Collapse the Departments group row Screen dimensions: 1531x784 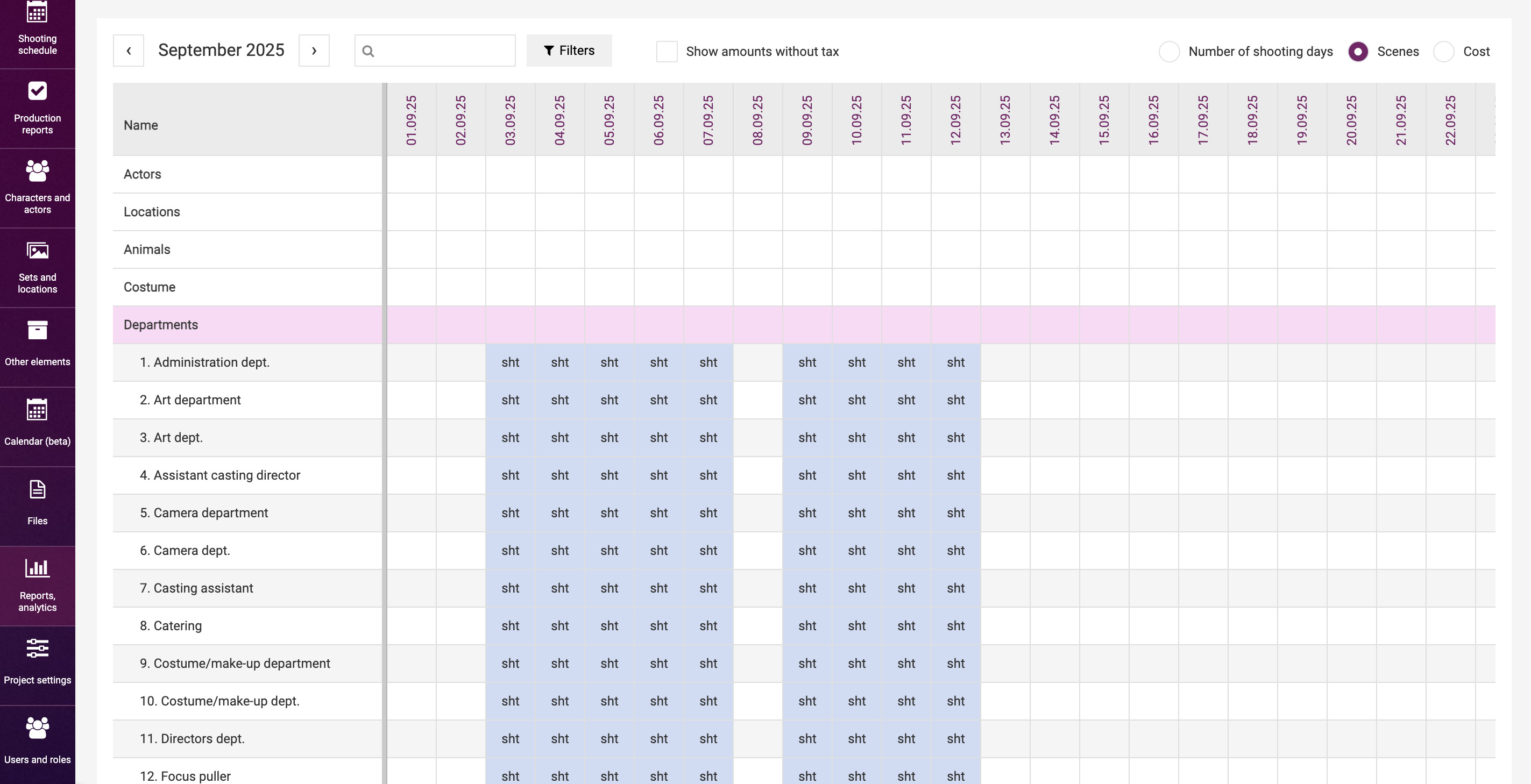tap(160, 325)
